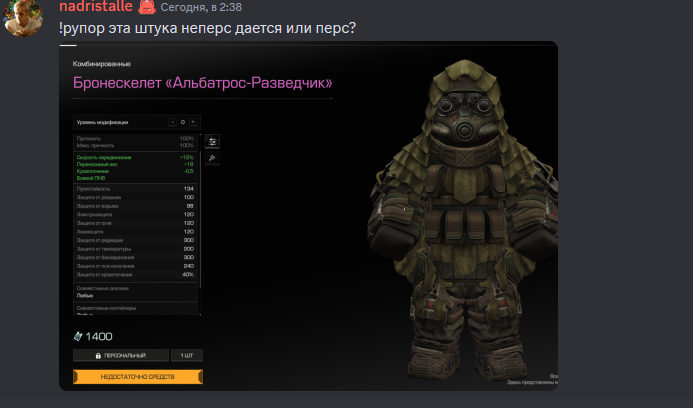
Task: Click the "Защита от кровотечения" 40% row
Action: tap(135, 275)
